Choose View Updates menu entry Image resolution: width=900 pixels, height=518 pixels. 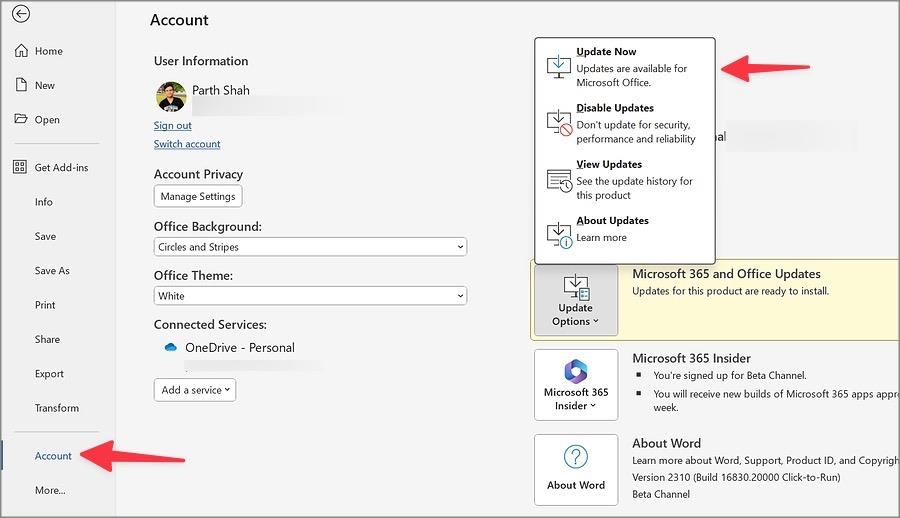[624, 179]
